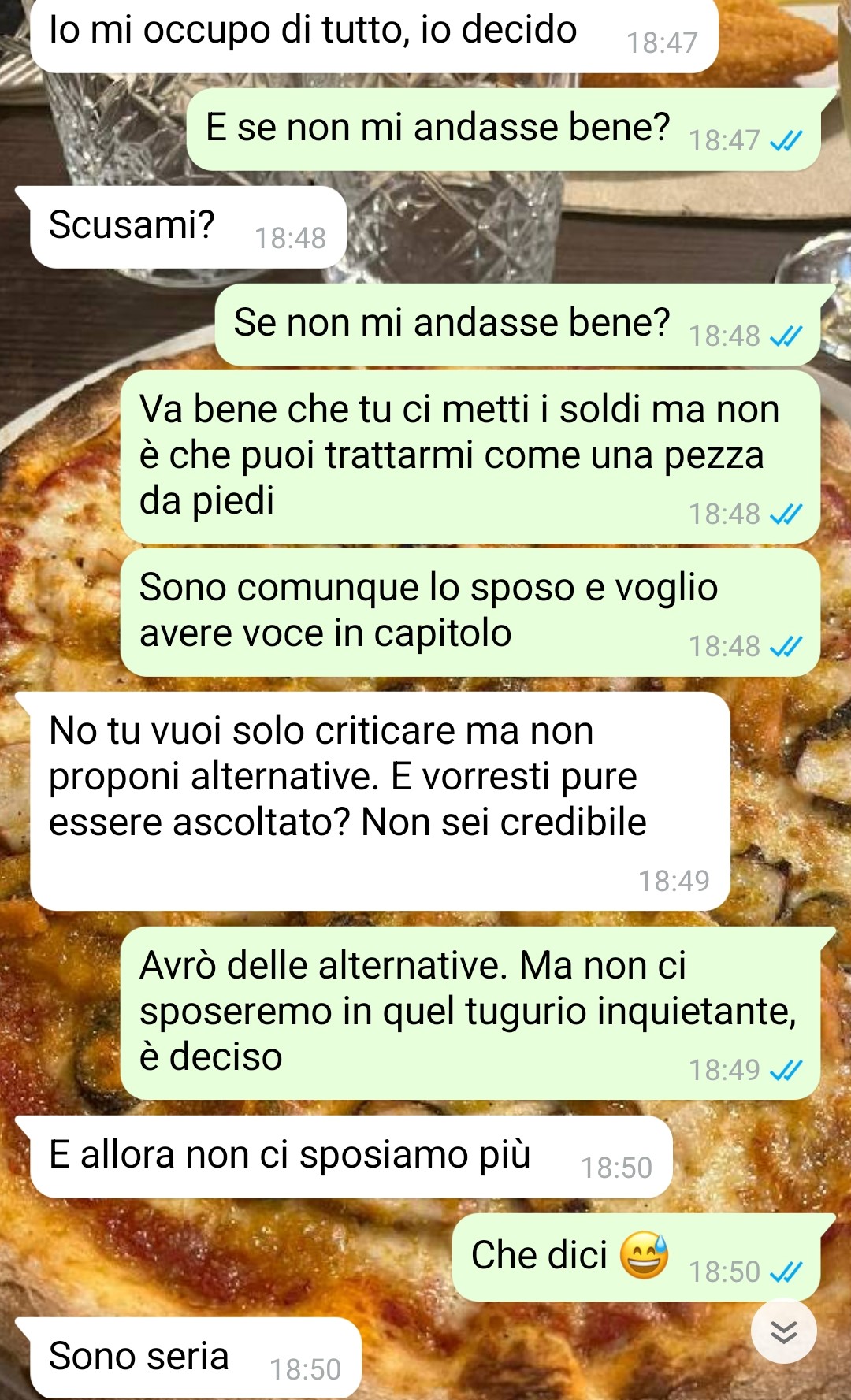
Task: Click read ticks on 'Che dici' message
Action: click(x=786, y=1272)
